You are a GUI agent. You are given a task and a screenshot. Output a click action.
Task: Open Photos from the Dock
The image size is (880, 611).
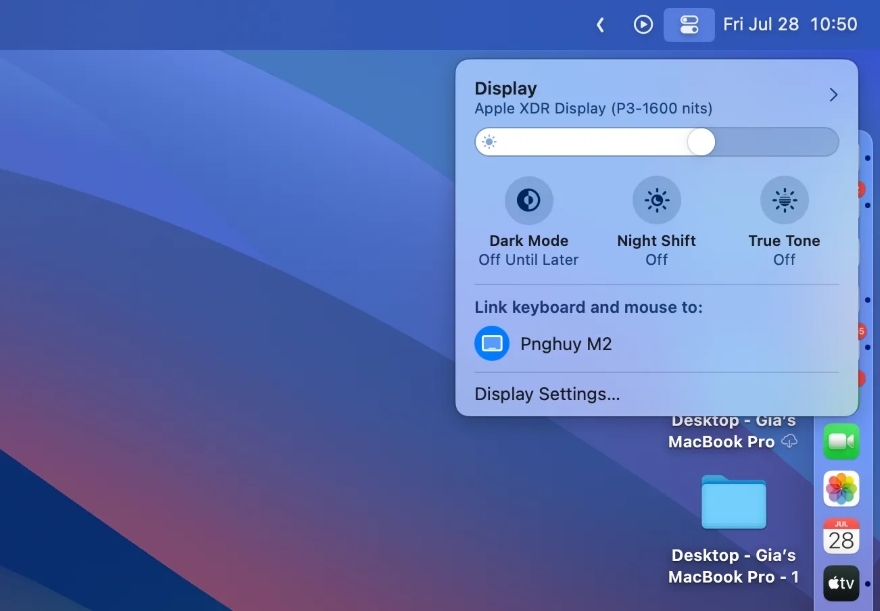841,488
